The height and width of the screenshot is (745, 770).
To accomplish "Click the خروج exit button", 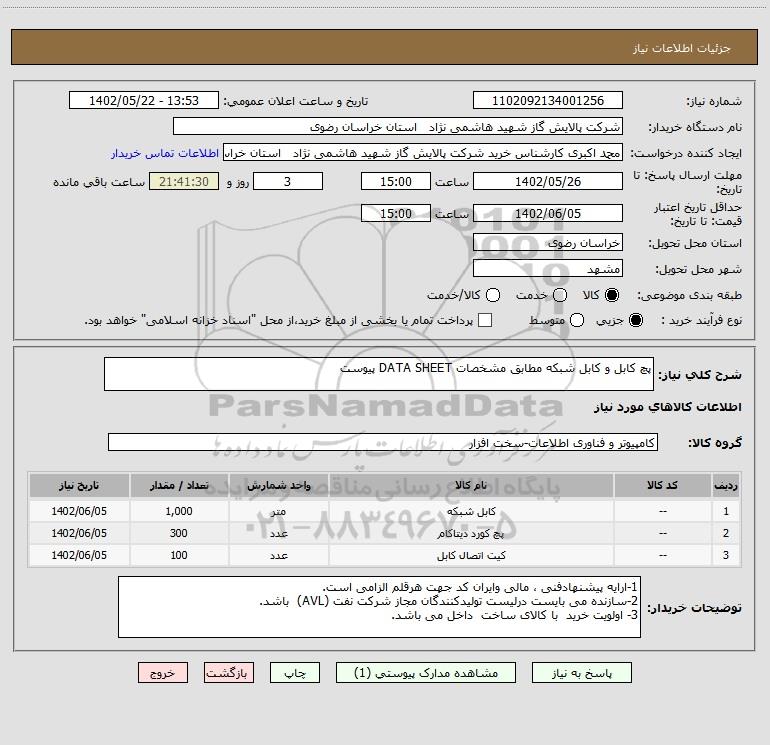I will click(x=163, y=673).
